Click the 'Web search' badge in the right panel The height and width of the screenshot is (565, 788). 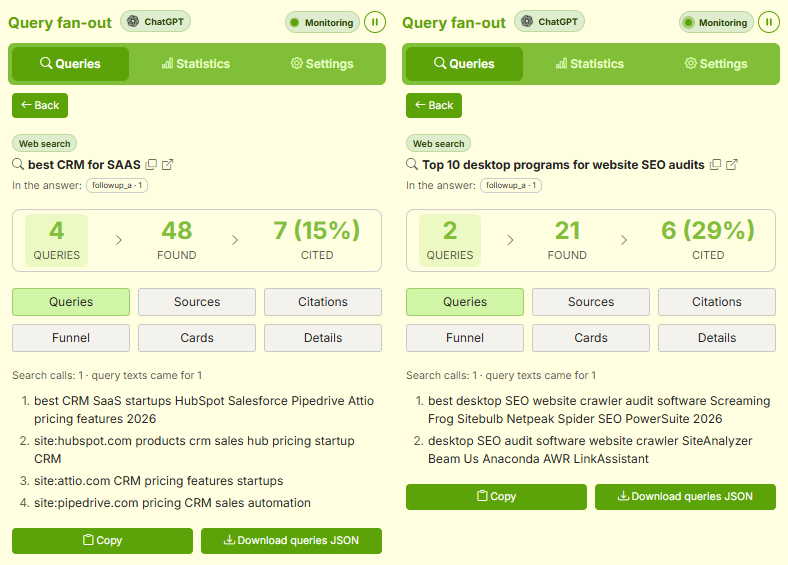click(439, 144)
